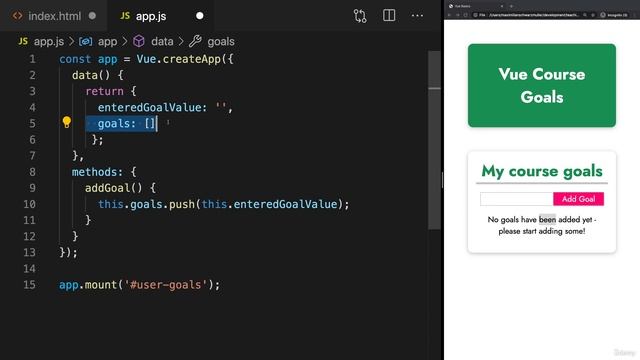The image size is (640, 360).
Task: Switch to the index.html editor tab
Action: click(53, 16)
